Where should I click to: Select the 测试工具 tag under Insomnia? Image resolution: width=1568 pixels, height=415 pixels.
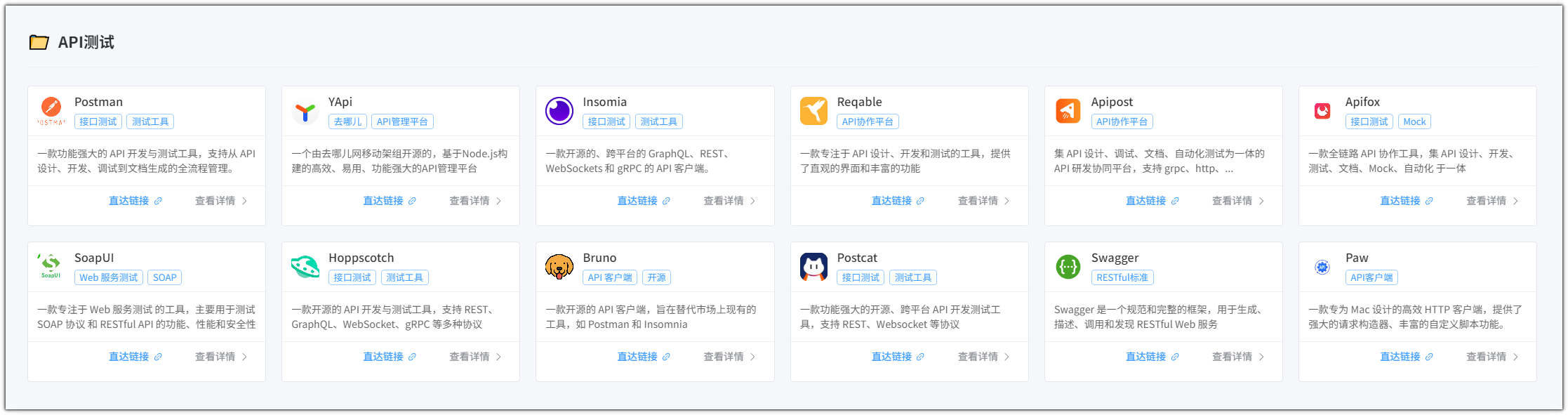pos(658,121)
